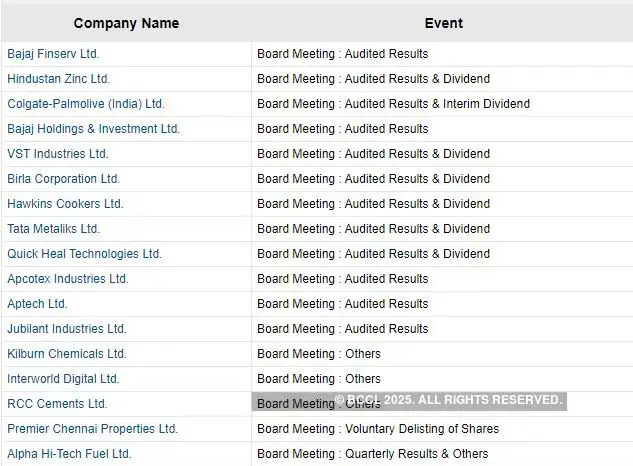Select Jubilant Industries Ltd. link
Viewport: 633px width, 466px height.
66,329
